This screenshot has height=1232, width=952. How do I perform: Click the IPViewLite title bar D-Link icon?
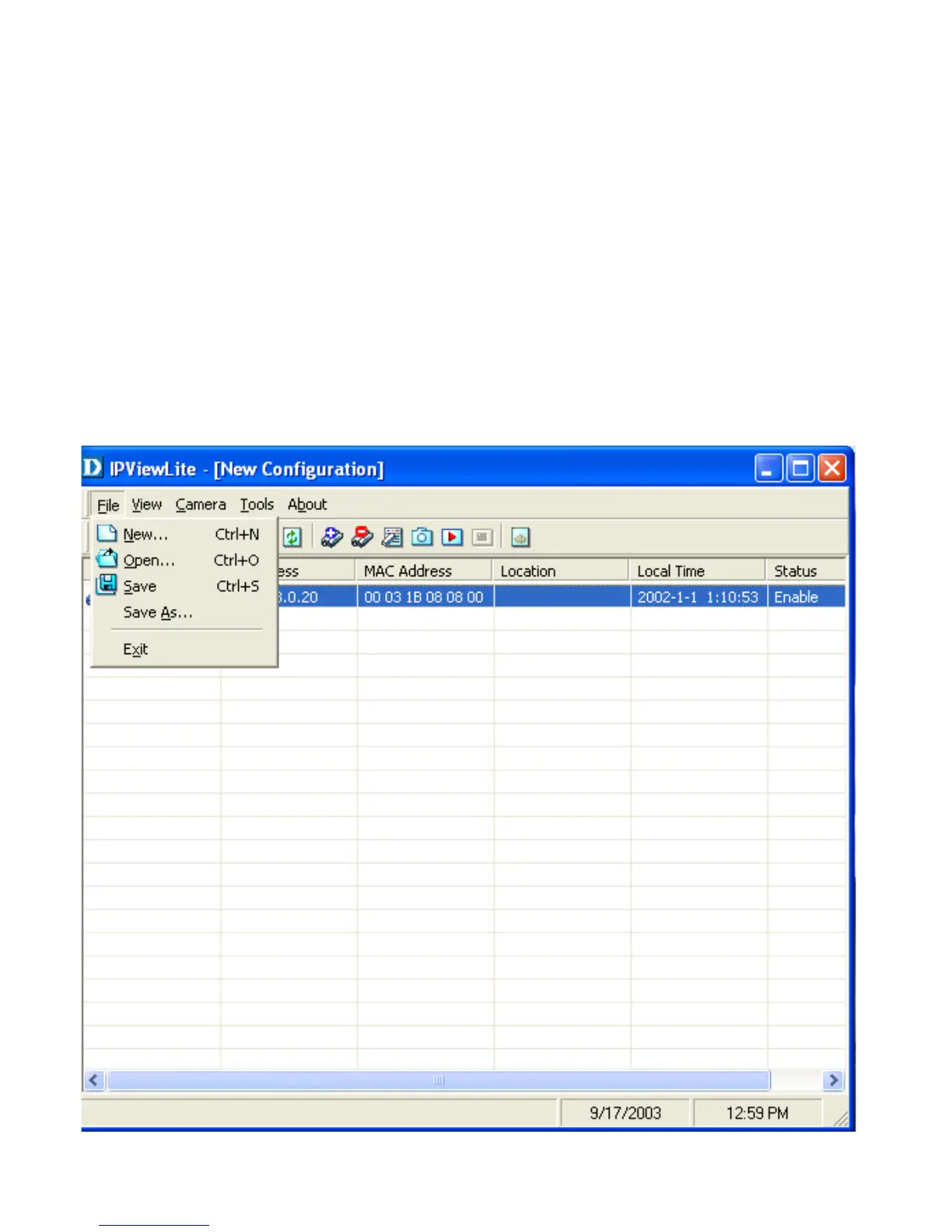coord(93,467)
